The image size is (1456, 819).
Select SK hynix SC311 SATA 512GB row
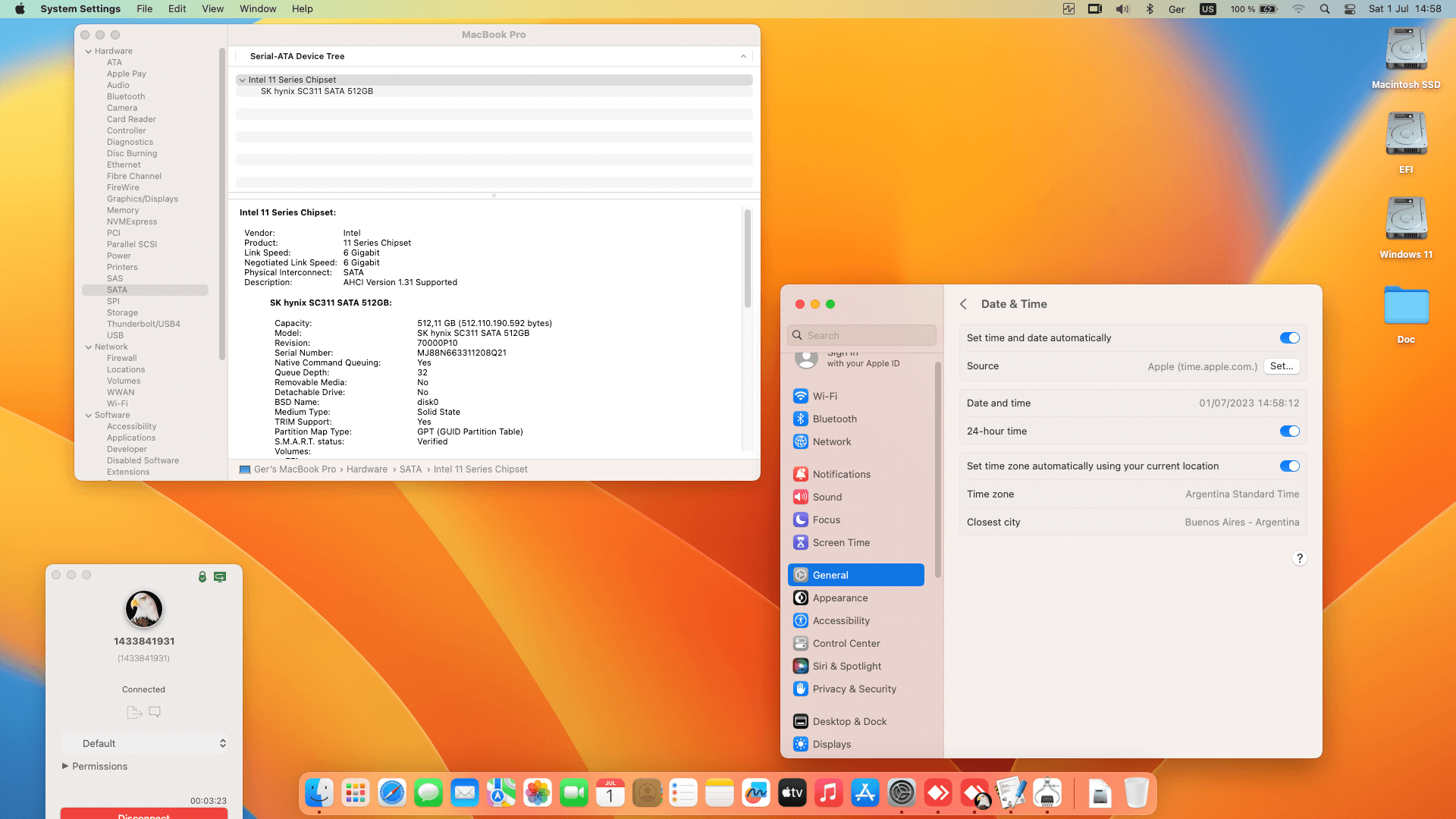[x=494, y=91]
